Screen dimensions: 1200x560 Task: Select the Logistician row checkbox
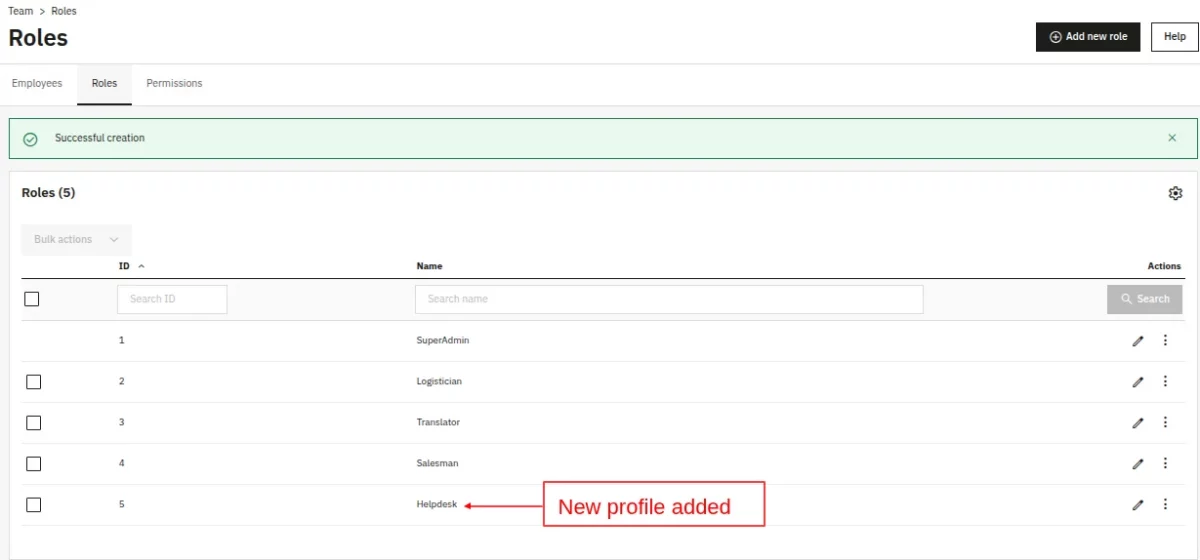(33, 382)
